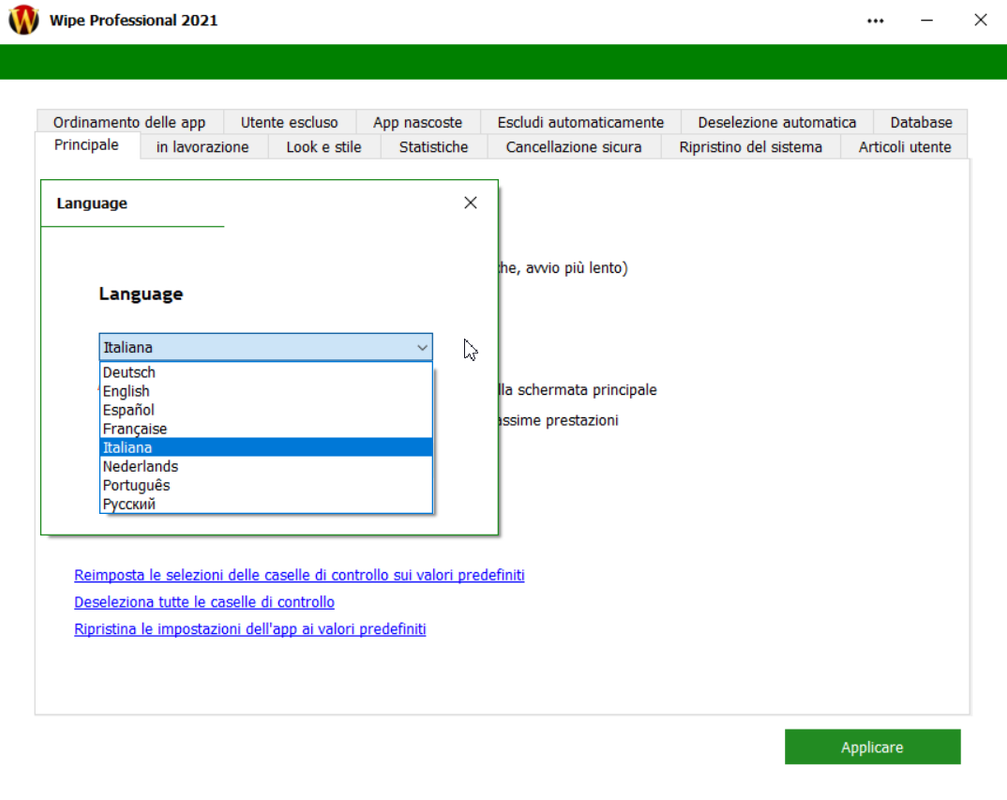This screenshot has height=800, width=1007.
Task: Pick Português from the language list
Action: click(266, 485)
